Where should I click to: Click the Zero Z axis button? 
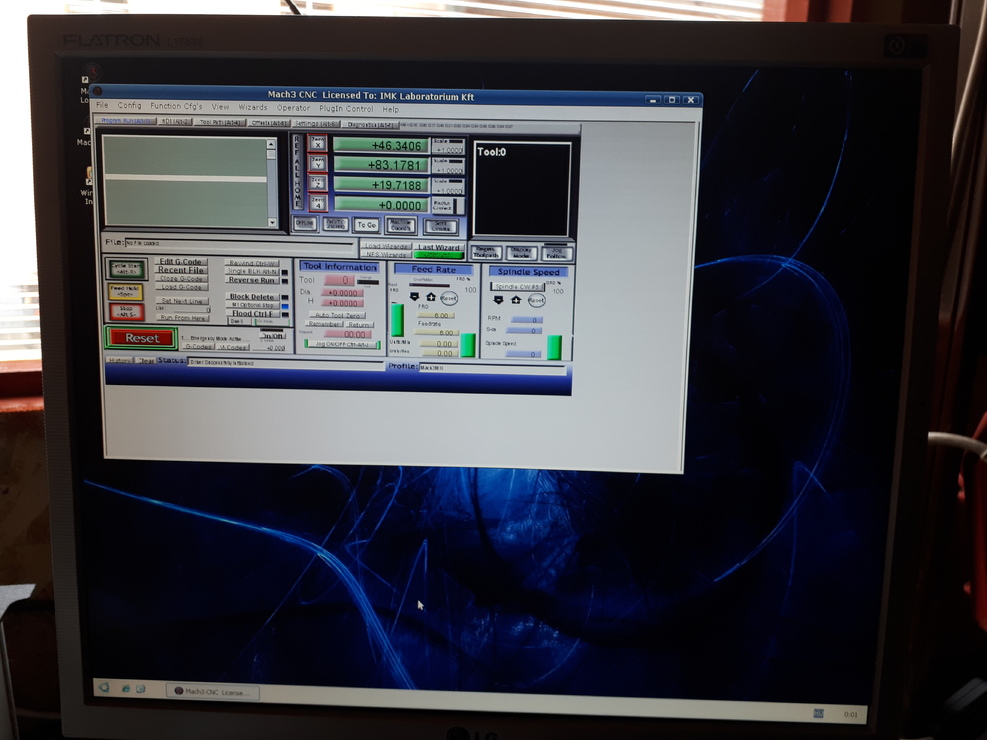317,184
